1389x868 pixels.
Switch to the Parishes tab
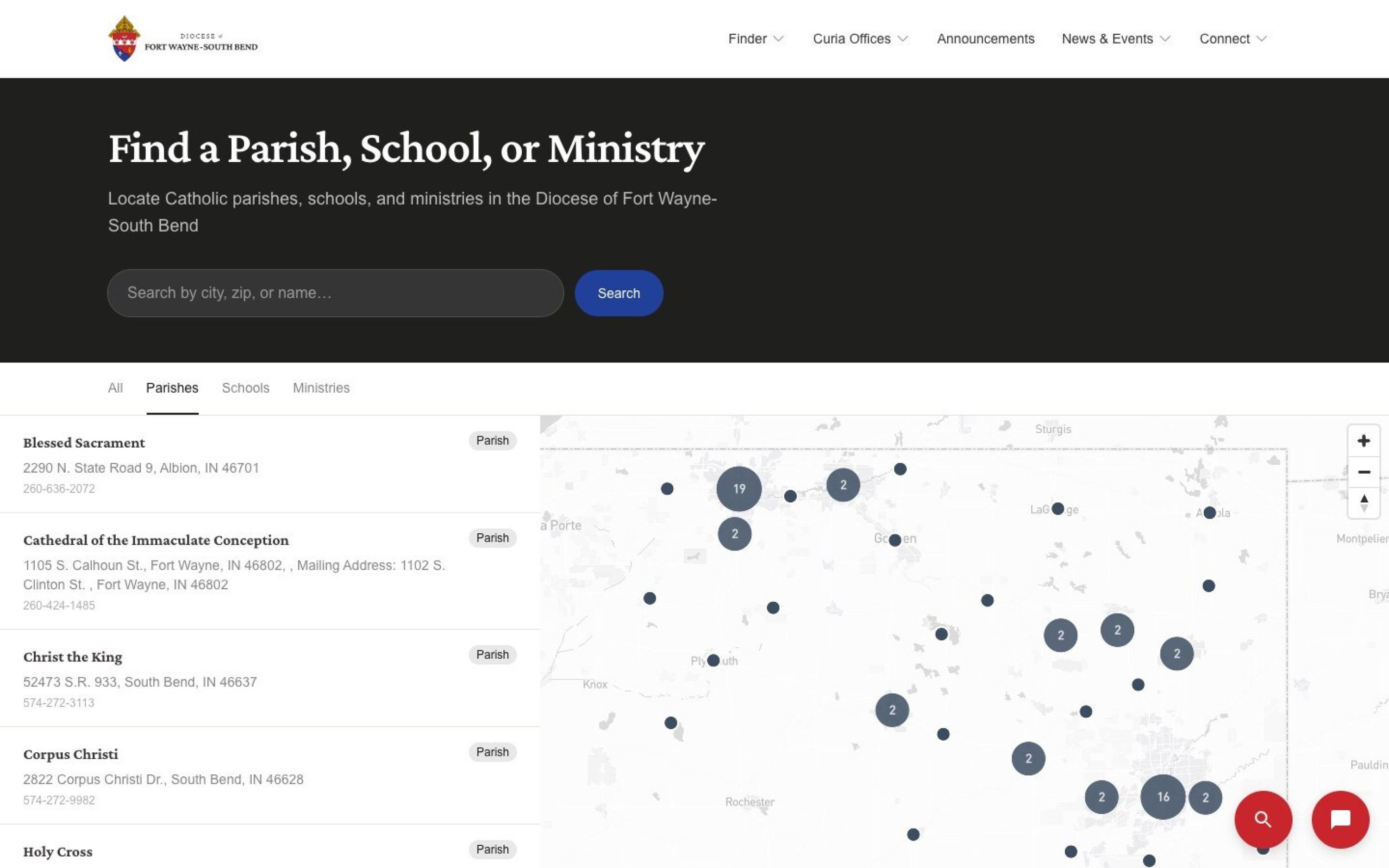coord(172,388)
